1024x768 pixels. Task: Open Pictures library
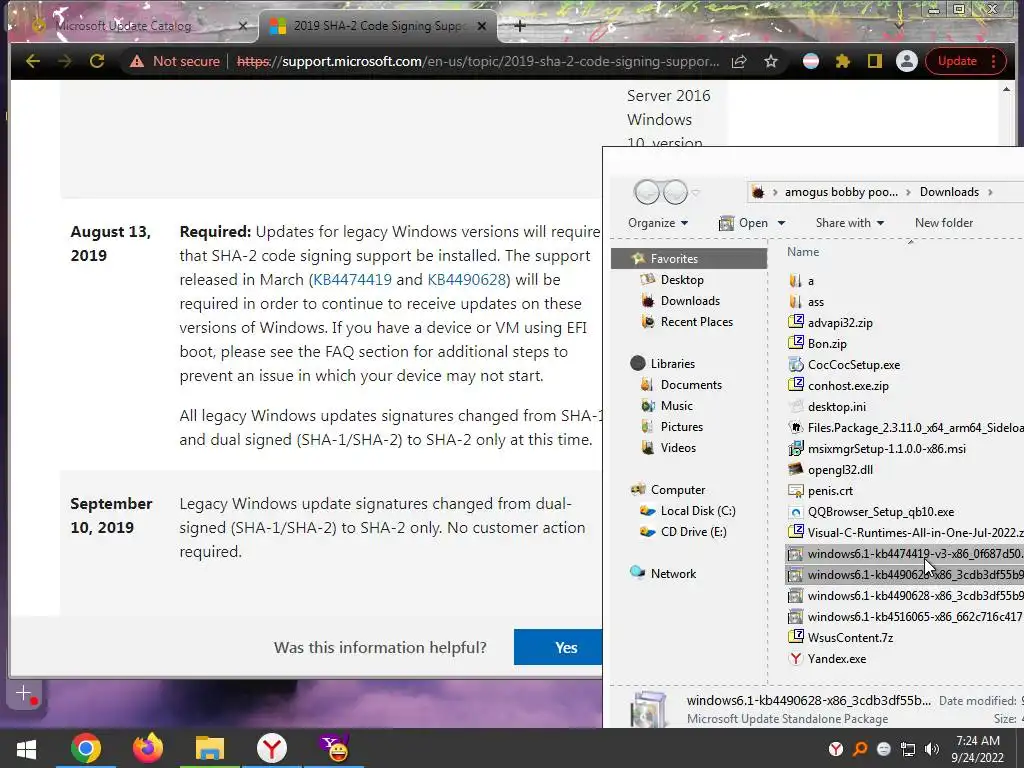(682, 426)
